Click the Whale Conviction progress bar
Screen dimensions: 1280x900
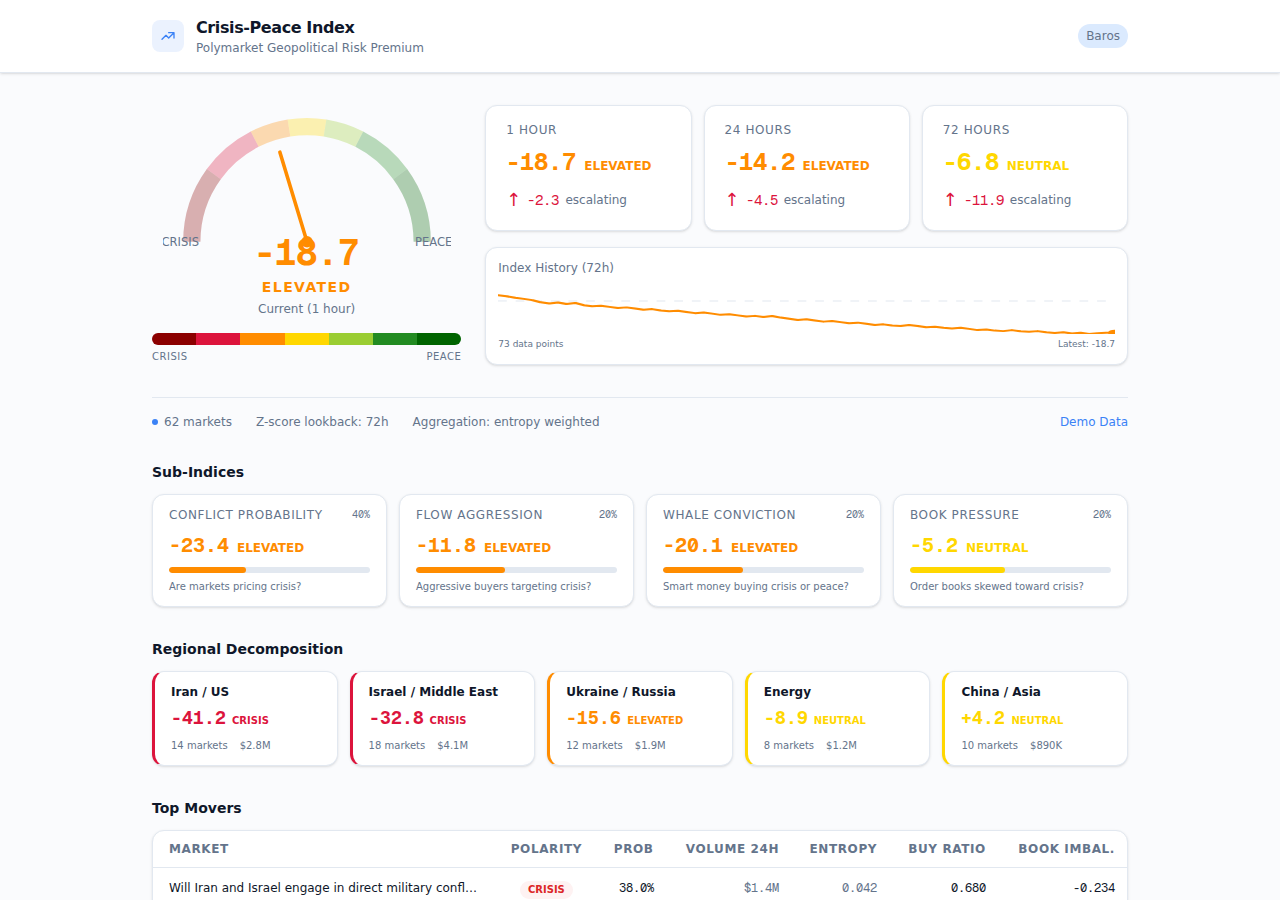point(763,570)
